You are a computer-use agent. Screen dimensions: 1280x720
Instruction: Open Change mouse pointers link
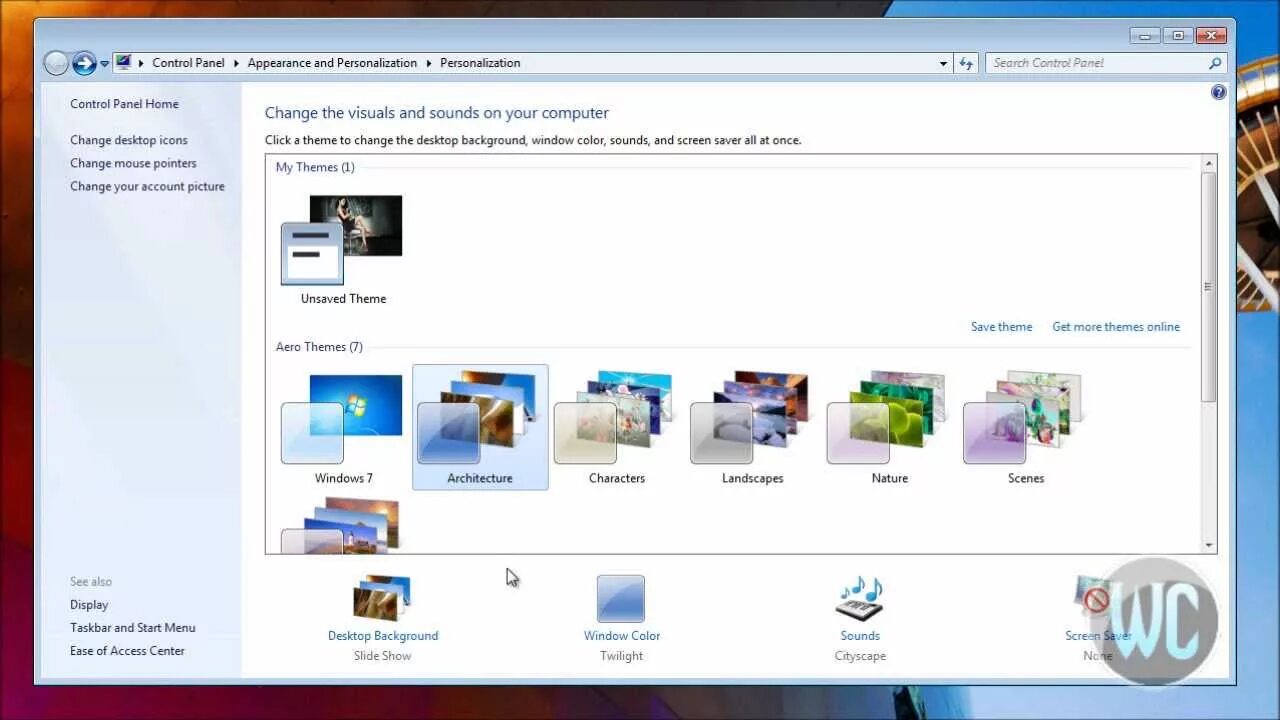[x=133, y=163]
